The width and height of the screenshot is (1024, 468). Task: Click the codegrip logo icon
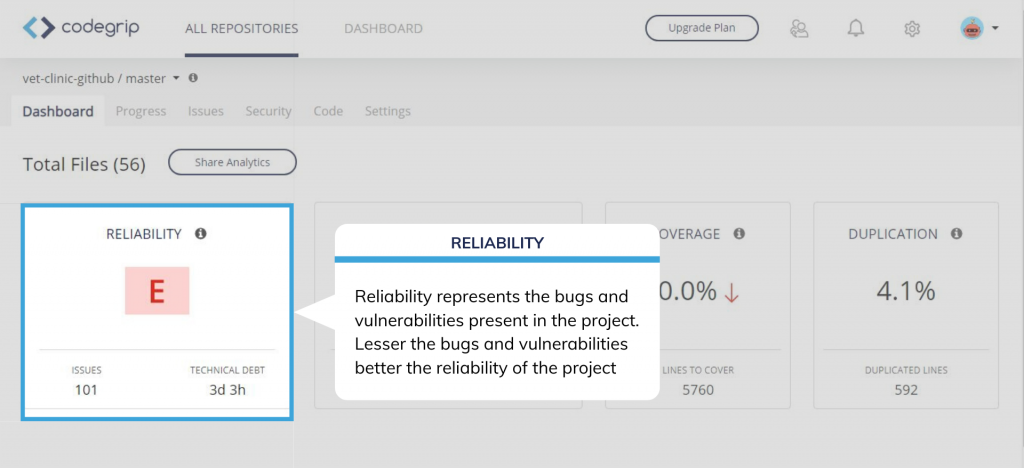coord(39,27)
